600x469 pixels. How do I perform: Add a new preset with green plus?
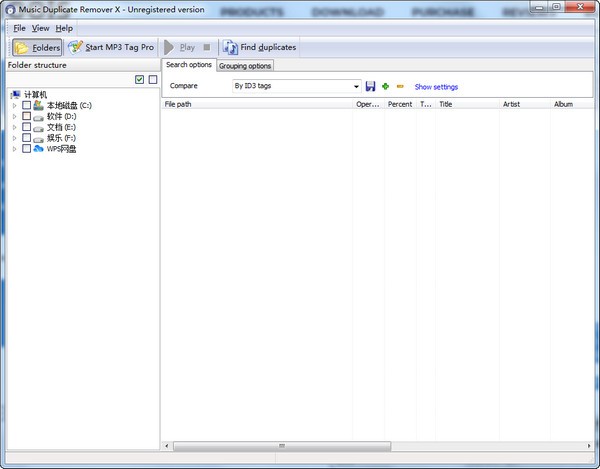click(x=385, y=86)
